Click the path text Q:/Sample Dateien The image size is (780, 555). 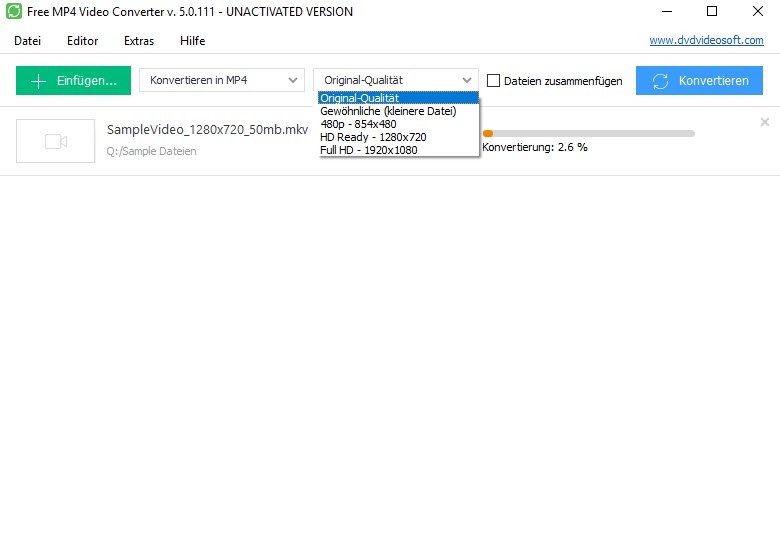coord(151,151)
